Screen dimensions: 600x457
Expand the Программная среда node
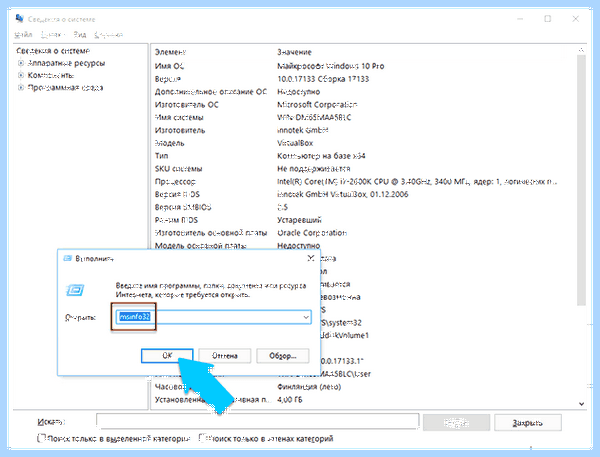(x=21, y=88)
